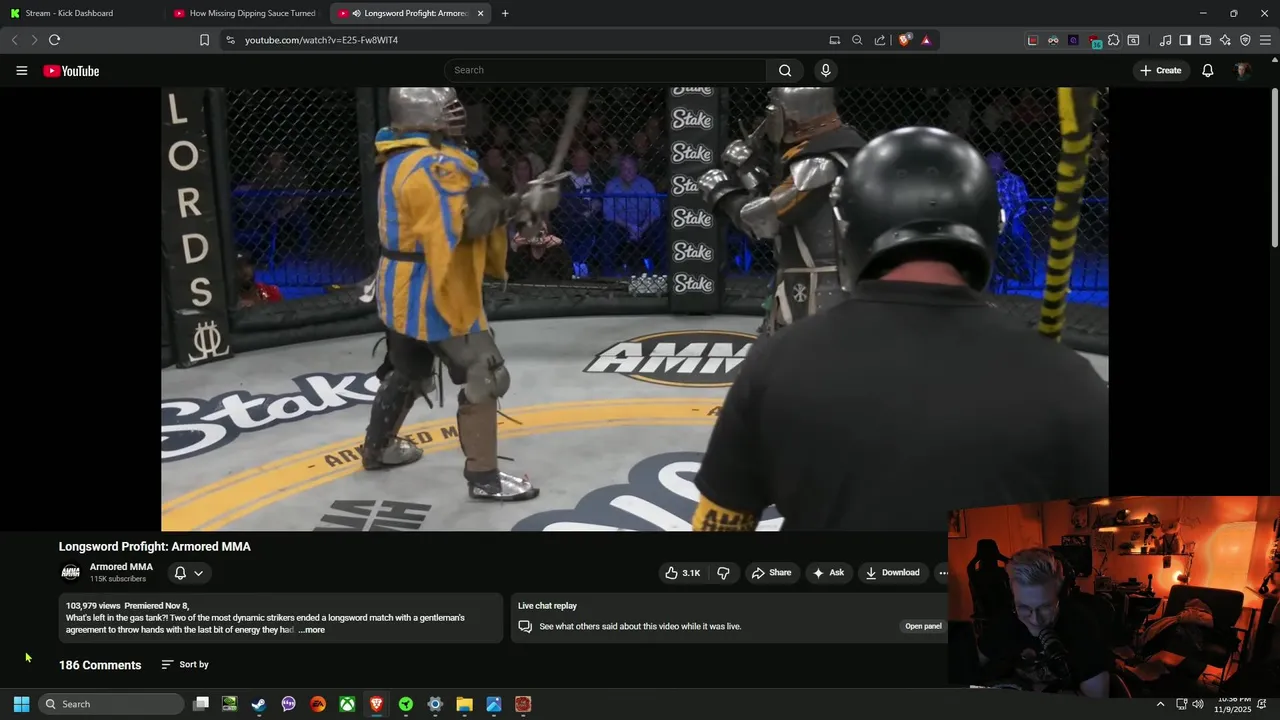Viewport: 1280px width, 720px height.
Task: Click the Ask button
Action: [x=828, y=573]
